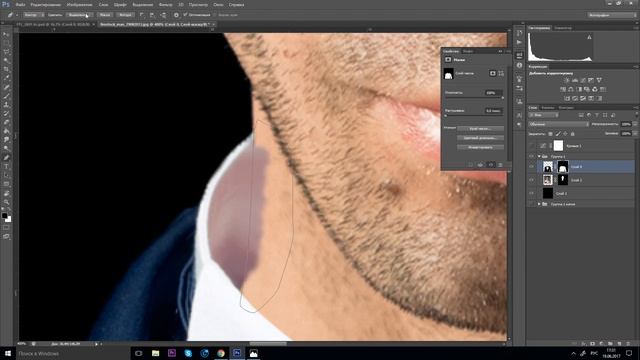The image size is (640, 360).
Task: Add a Brightness/Contrast adjustment
Action: pos(567,80)
